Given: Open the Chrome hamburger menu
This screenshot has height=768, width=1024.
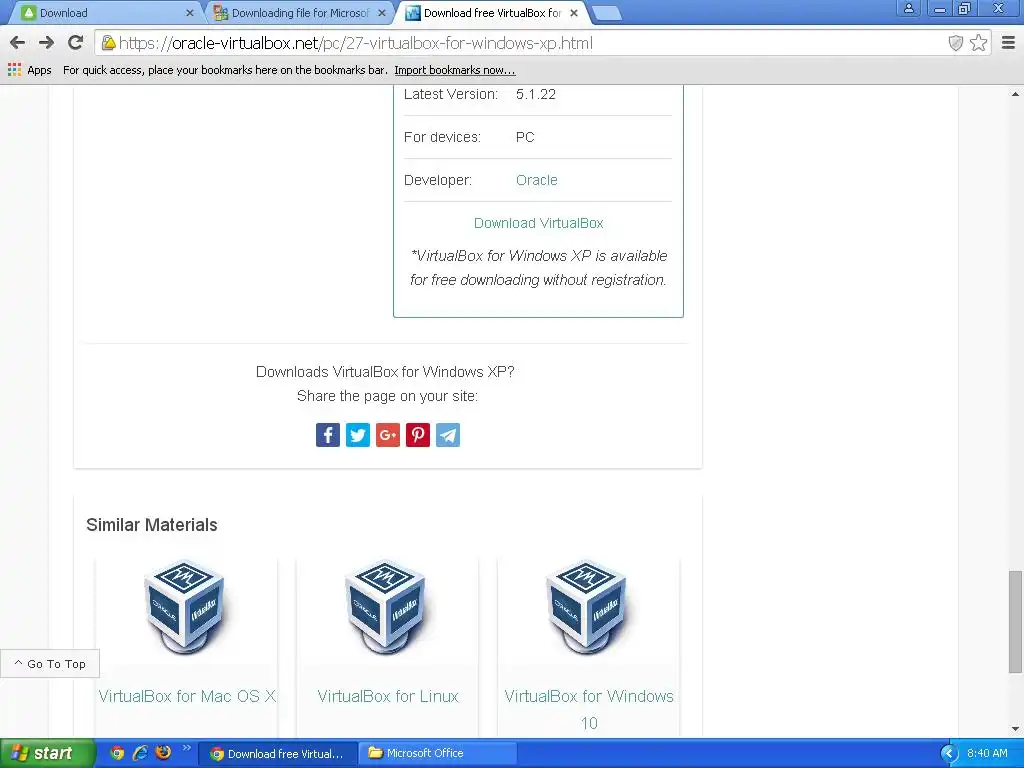Looking at the screenshot, I should coord(1008,43).
